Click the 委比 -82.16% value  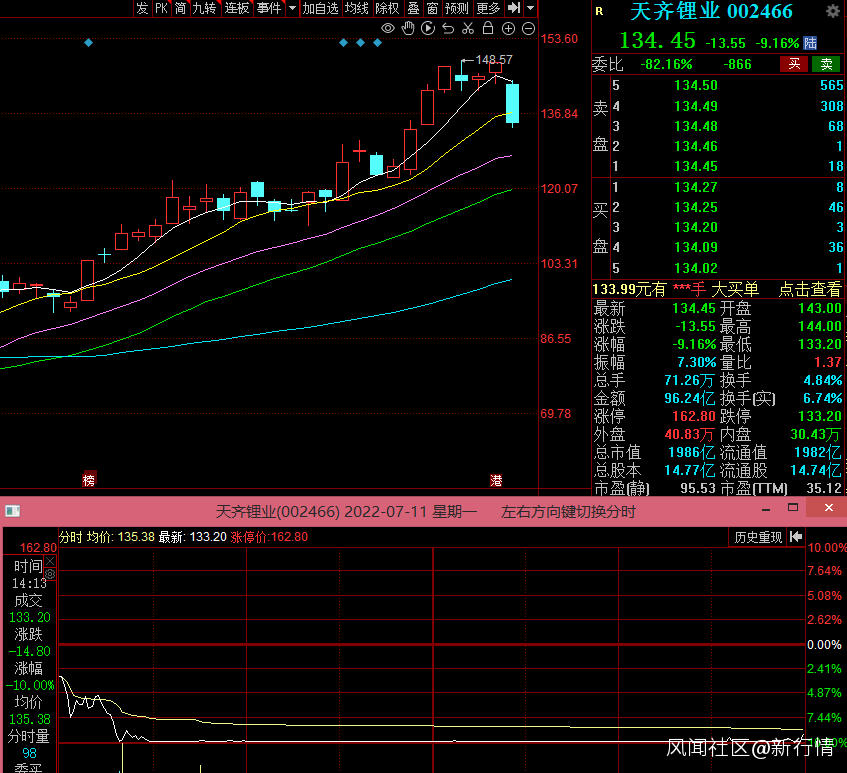666,64
